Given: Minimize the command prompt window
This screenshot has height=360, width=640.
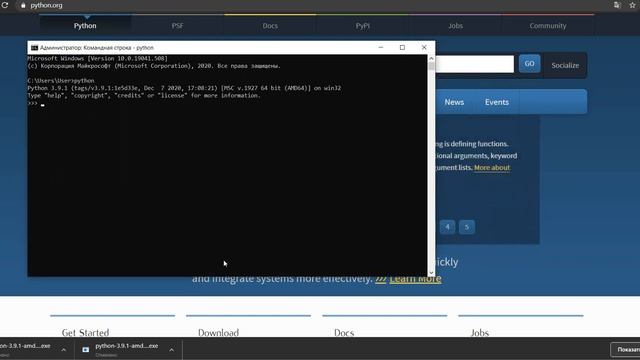Looking at the screenshot, I should point(381,47).
